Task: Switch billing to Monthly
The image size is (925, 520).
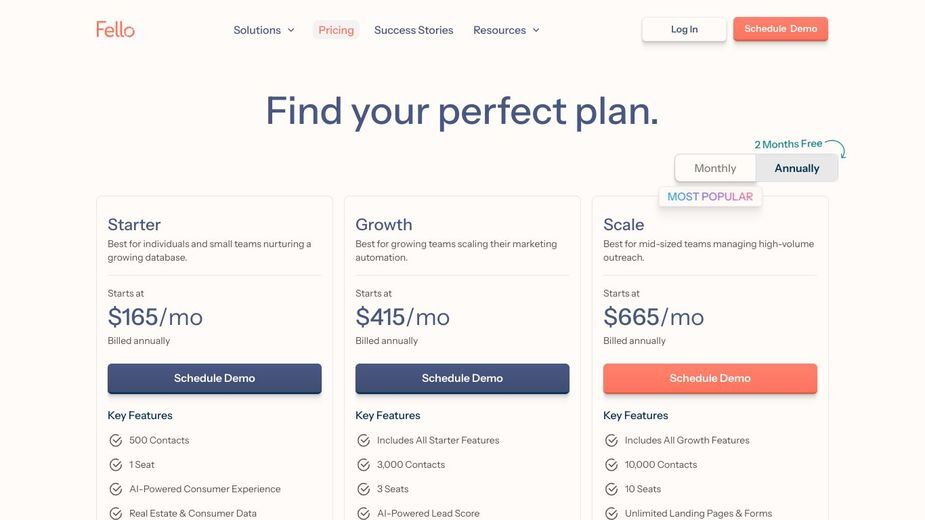Action: (715, 168)
